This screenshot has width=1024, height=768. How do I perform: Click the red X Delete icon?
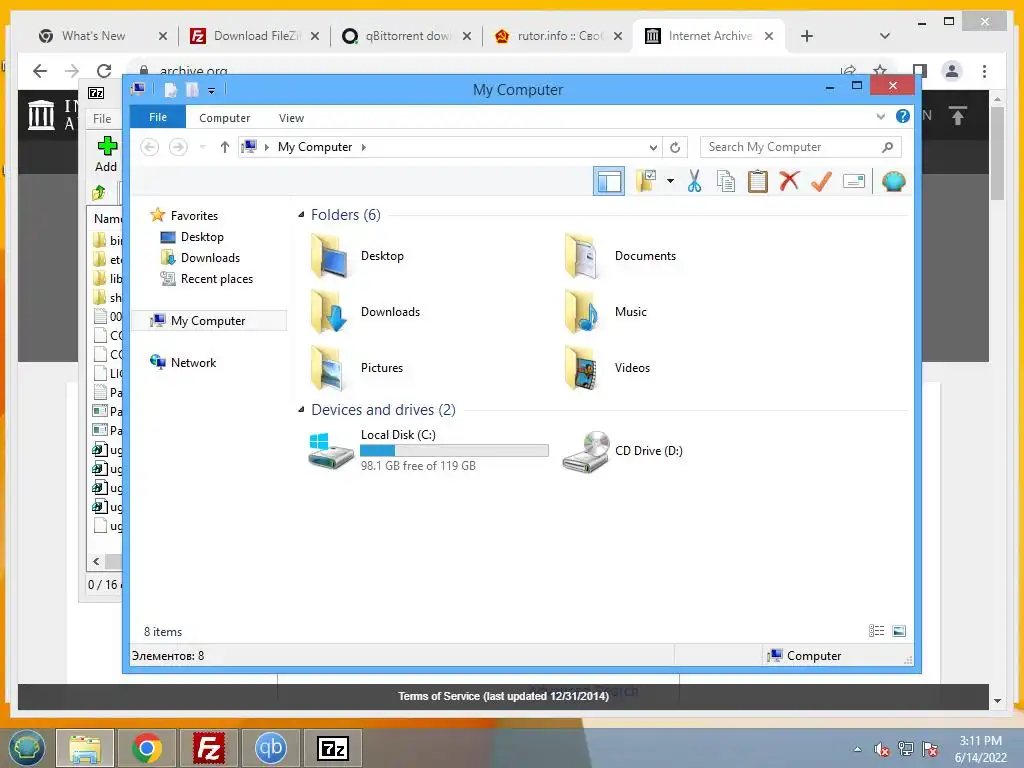789,181
